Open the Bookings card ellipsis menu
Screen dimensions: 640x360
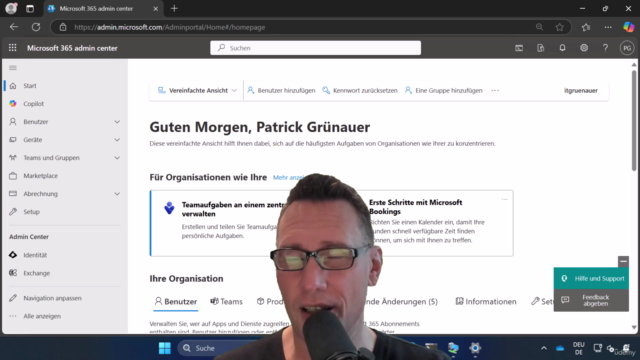pos(504,200)
